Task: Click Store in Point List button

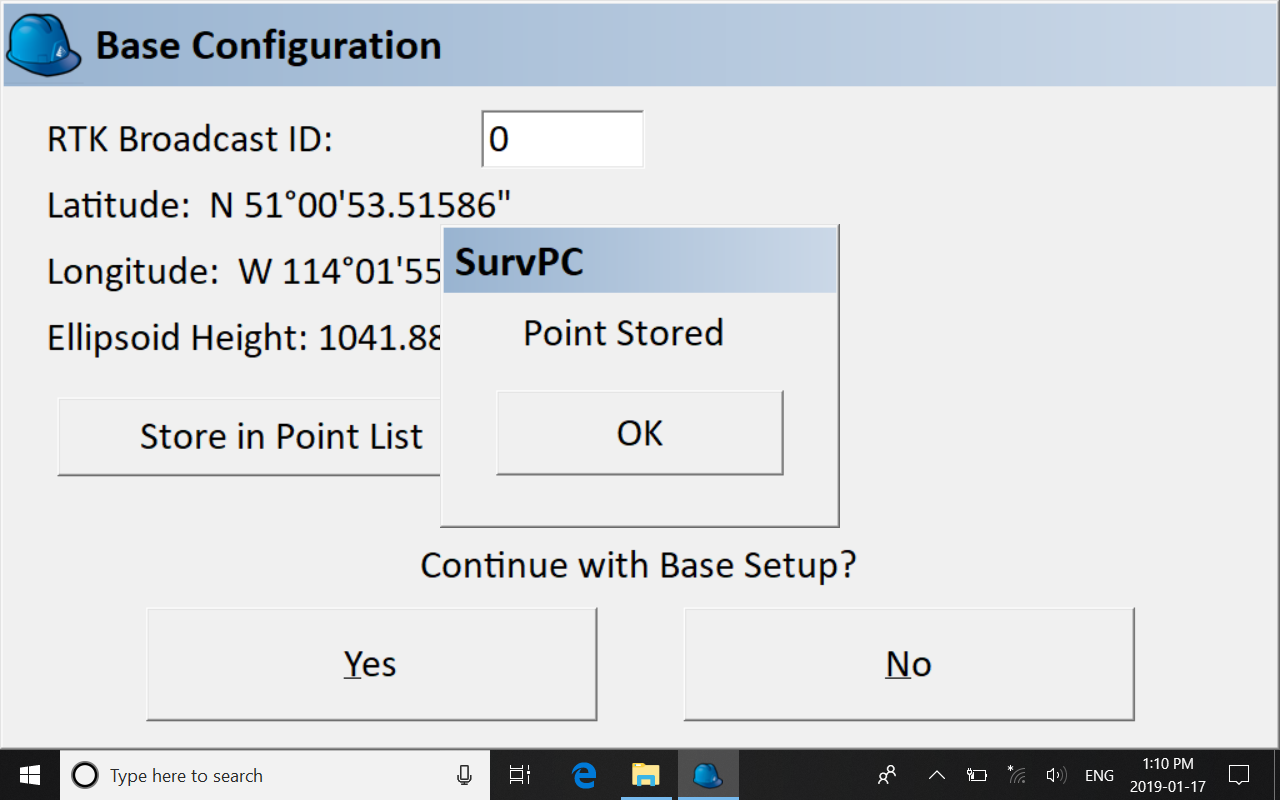Action: click(250, 437)
